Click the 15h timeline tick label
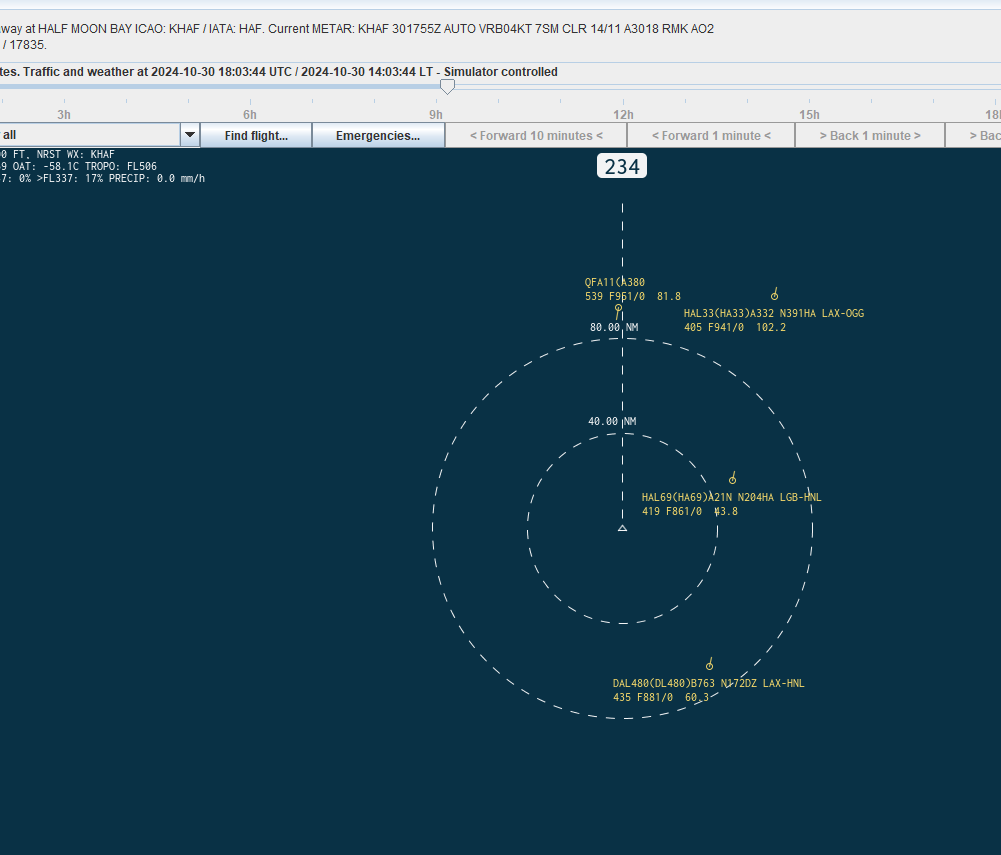Viewport: 1001px width, 855px height. (809, 114)
